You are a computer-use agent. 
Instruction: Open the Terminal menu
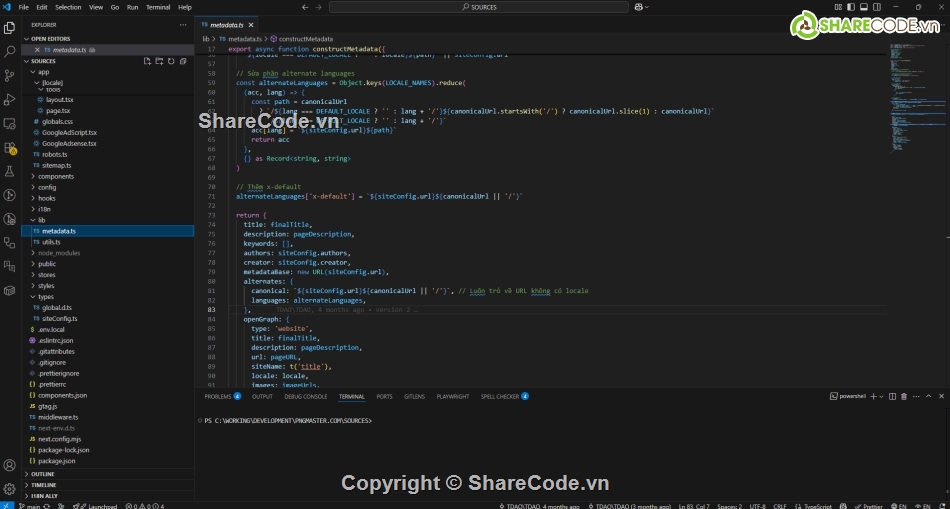click(158, 7)
